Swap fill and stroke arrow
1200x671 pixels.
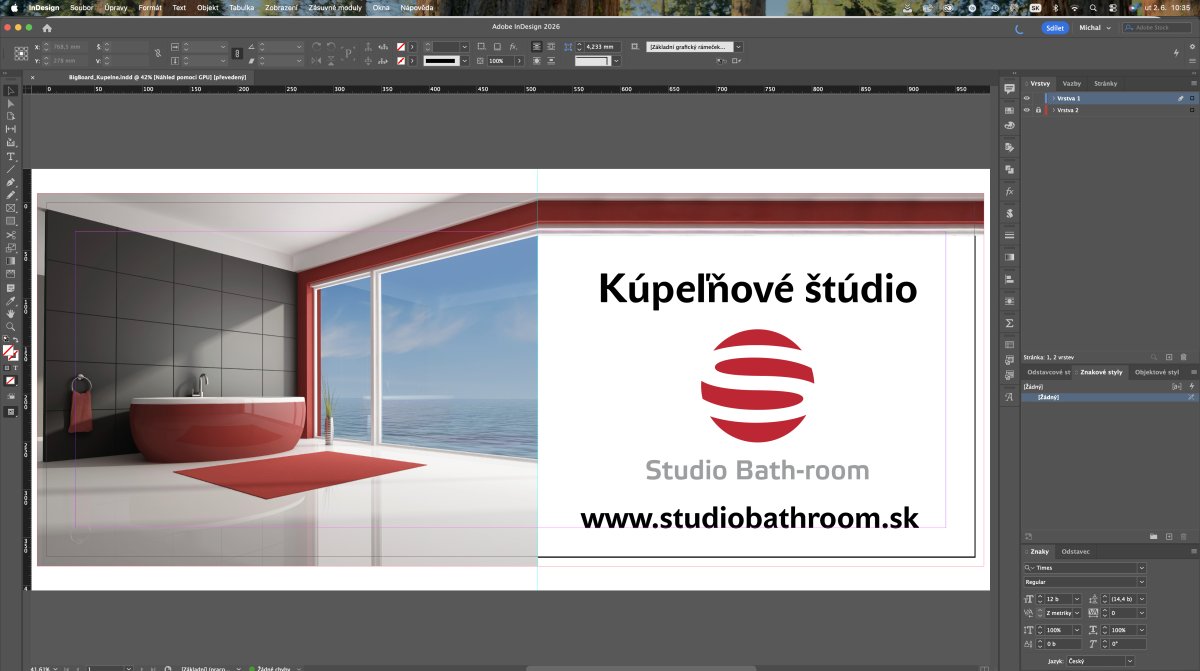(16, 342)
